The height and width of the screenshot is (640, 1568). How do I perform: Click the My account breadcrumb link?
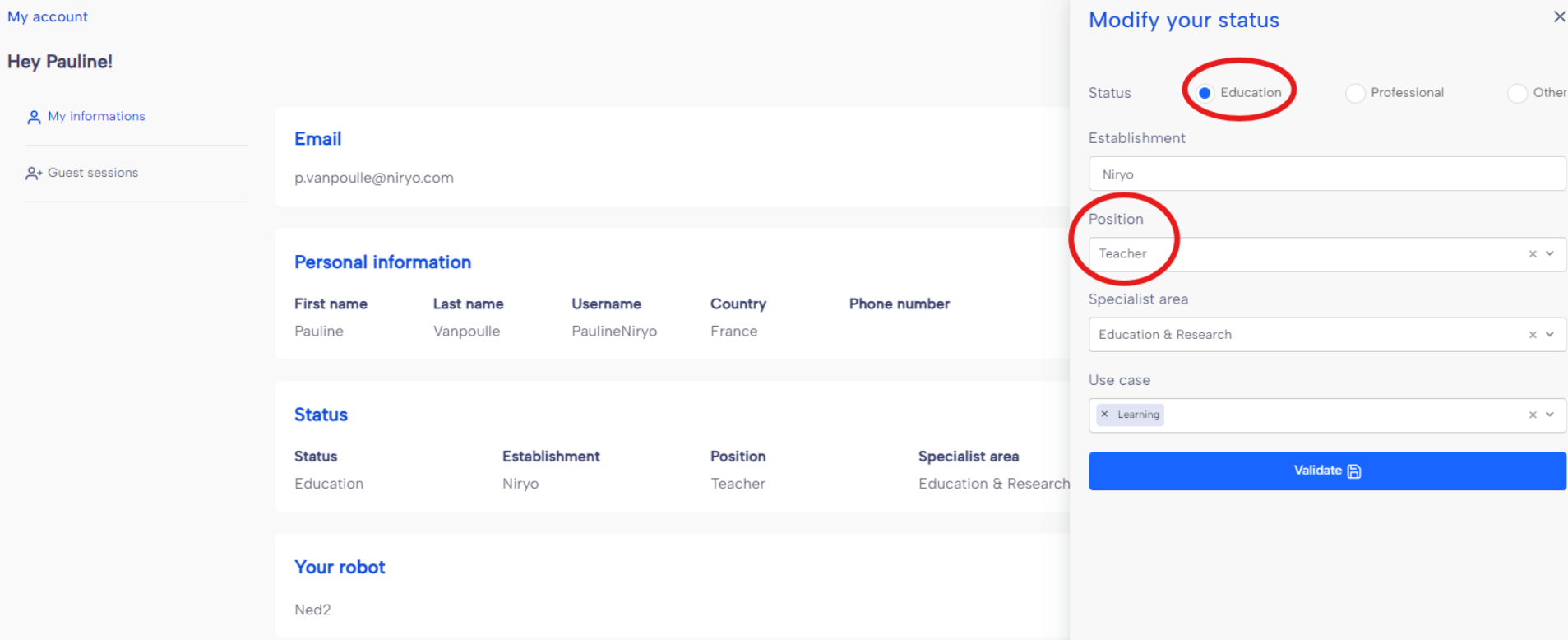[x=48, y=16]
